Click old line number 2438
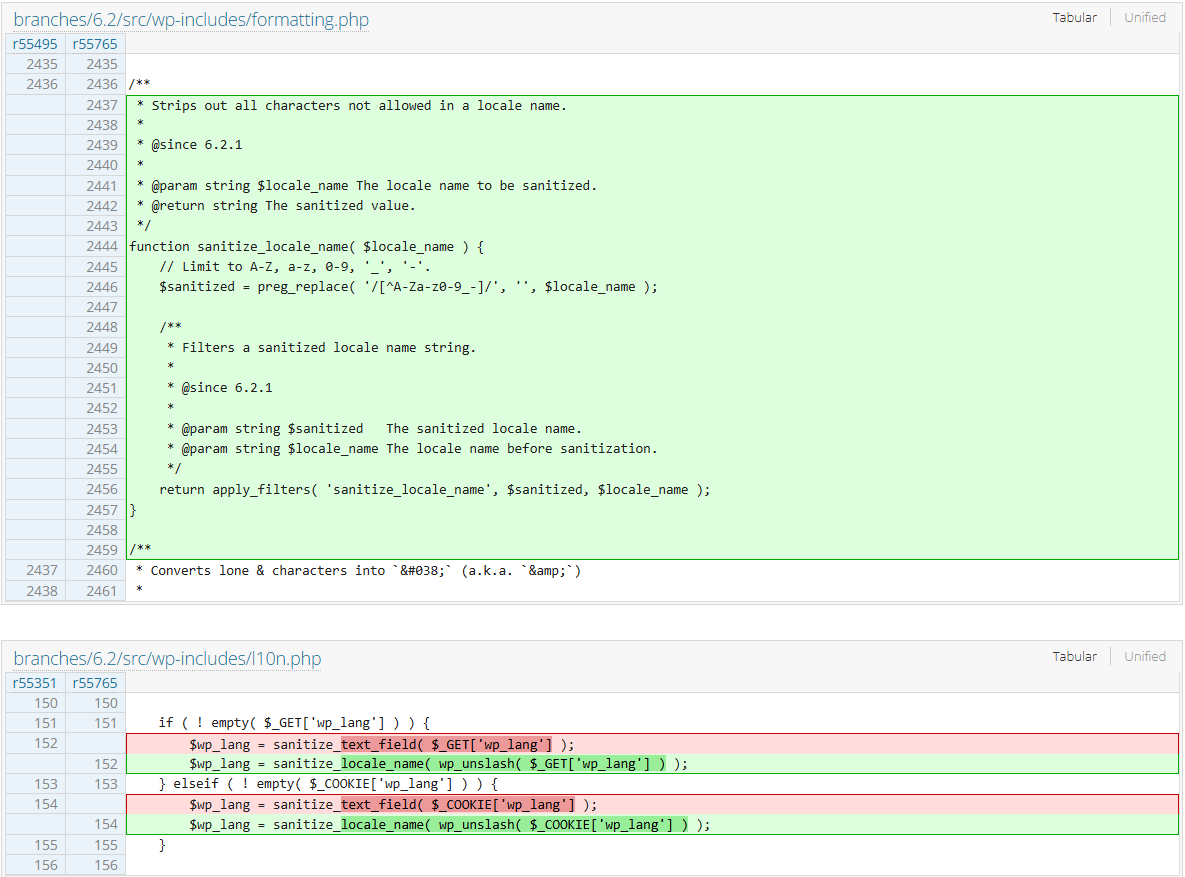1185x877 pixels. tap(42, 590)
